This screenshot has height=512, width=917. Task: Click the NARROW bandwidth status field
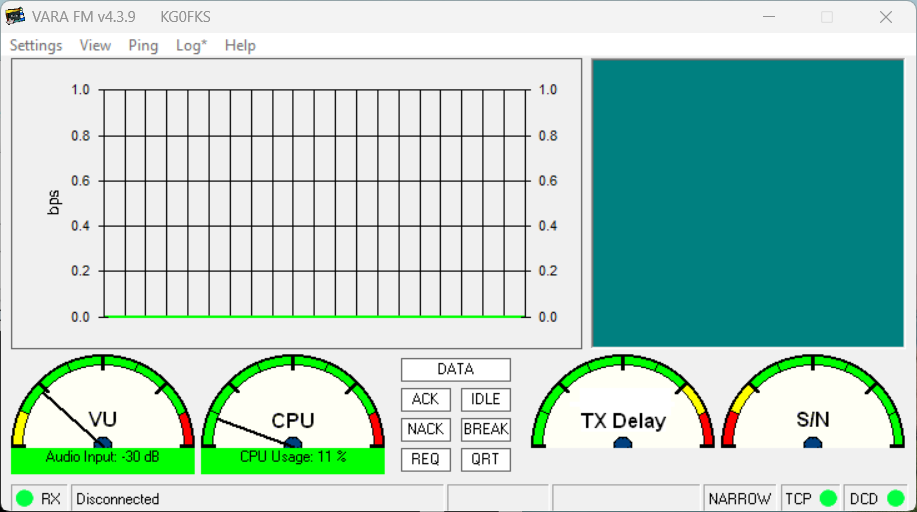click(740, 498)
